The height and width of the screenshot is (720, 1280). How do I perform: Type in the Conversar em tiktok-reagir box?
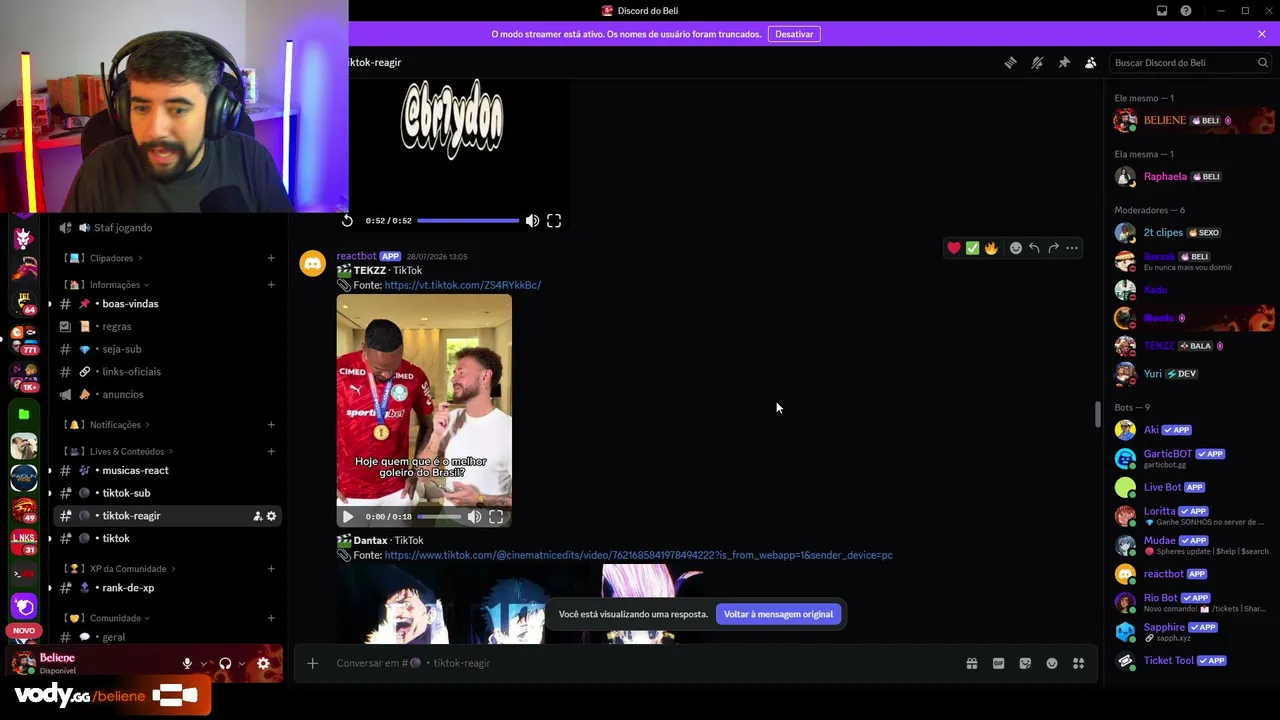(x=640, y=663)
